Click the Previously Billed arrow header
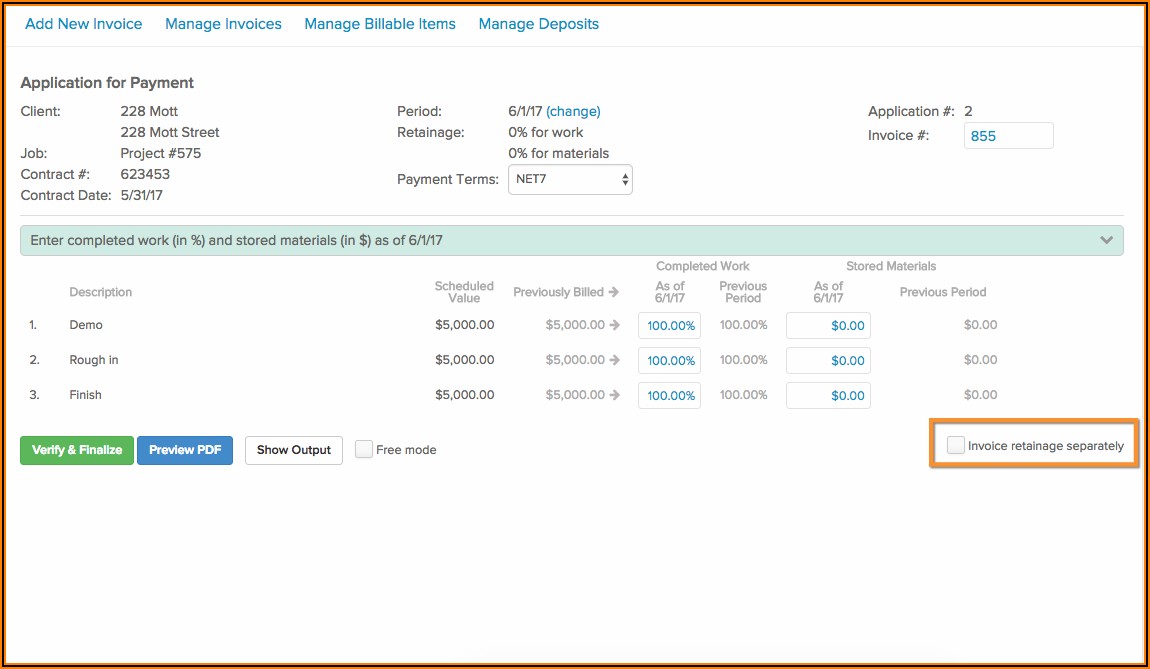The image size is (1150, 669). [566, 293]
